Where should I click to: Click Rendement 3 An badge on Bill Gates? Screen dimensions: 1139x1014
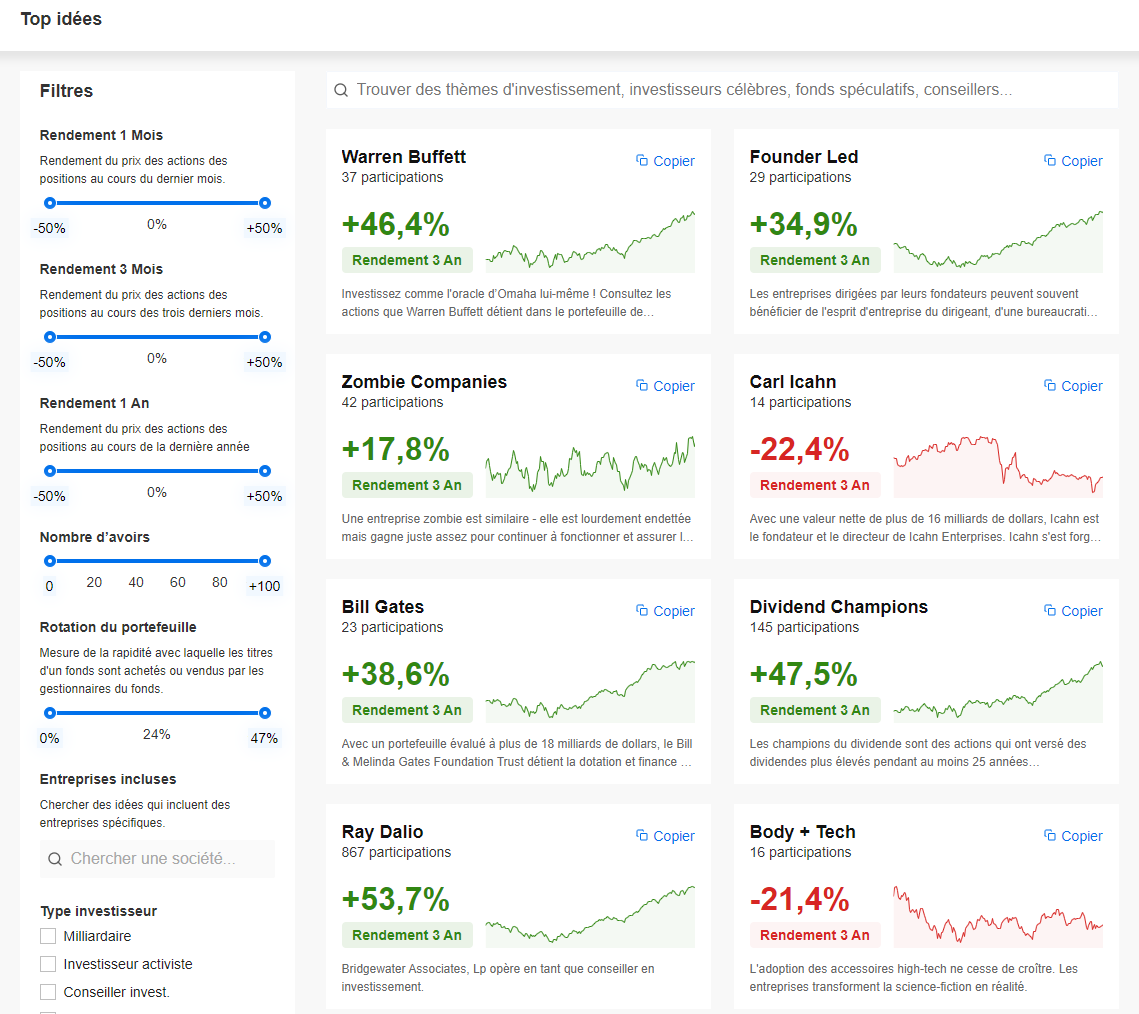point(407,710)
